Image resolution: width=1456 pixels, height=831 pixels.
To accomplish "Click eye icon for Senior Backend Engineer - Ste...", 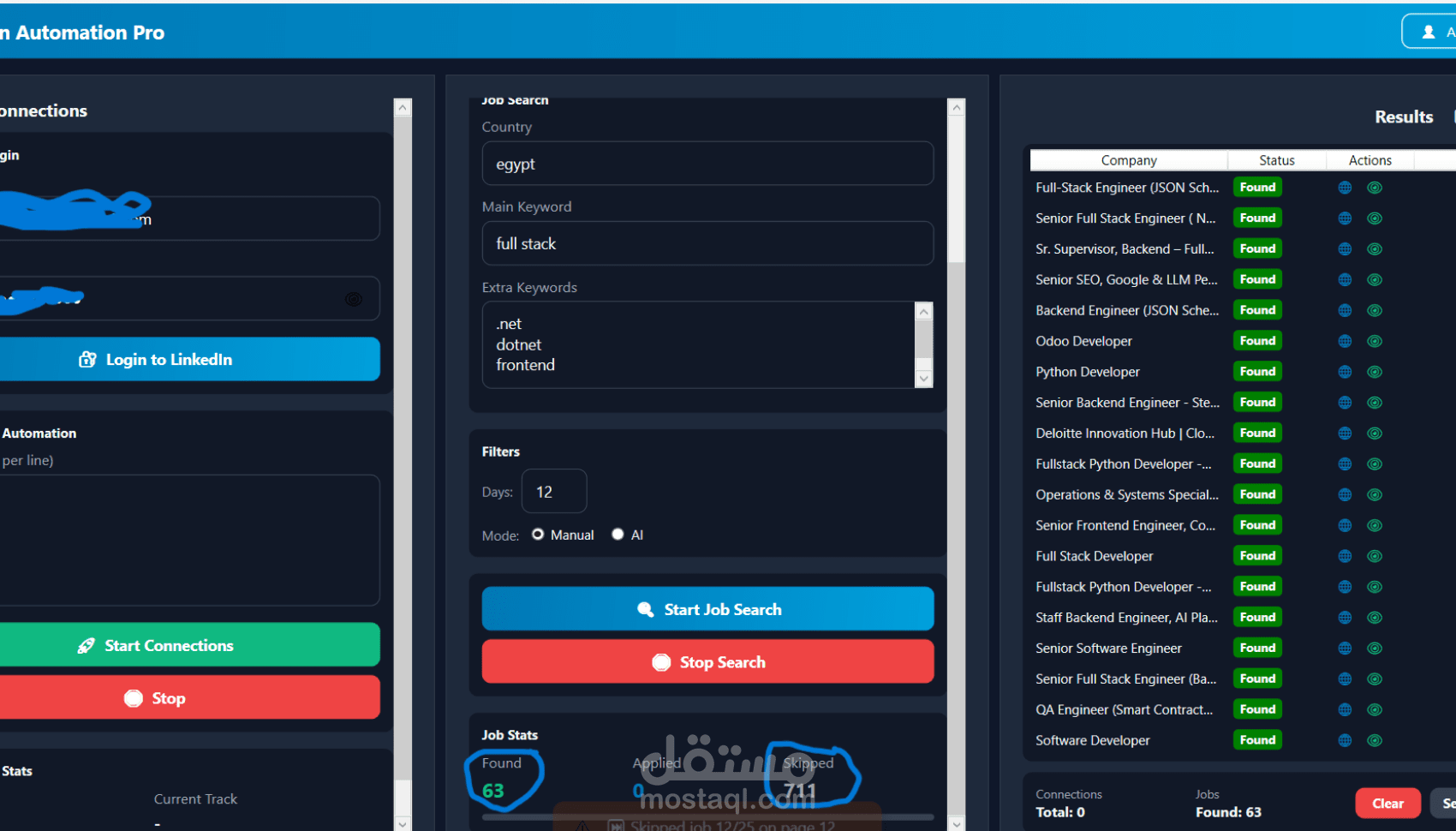I will (1375, 403).
